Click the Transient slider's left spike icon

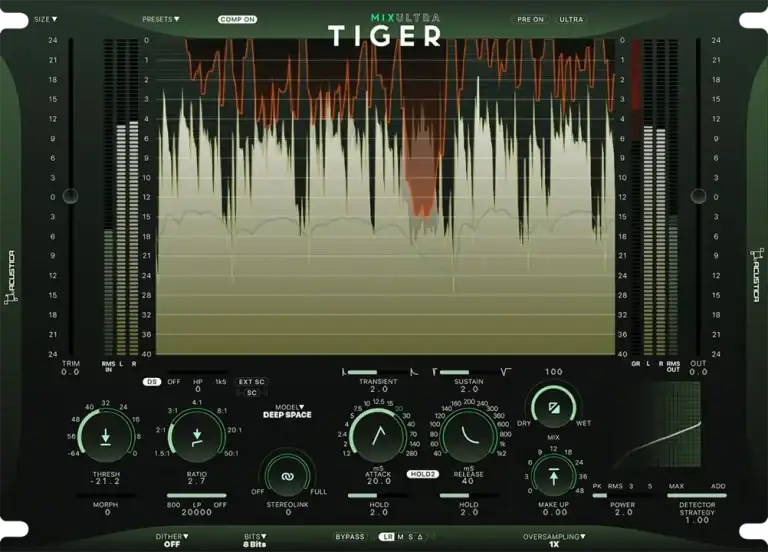pyautogui.click(x=344, y=372)
